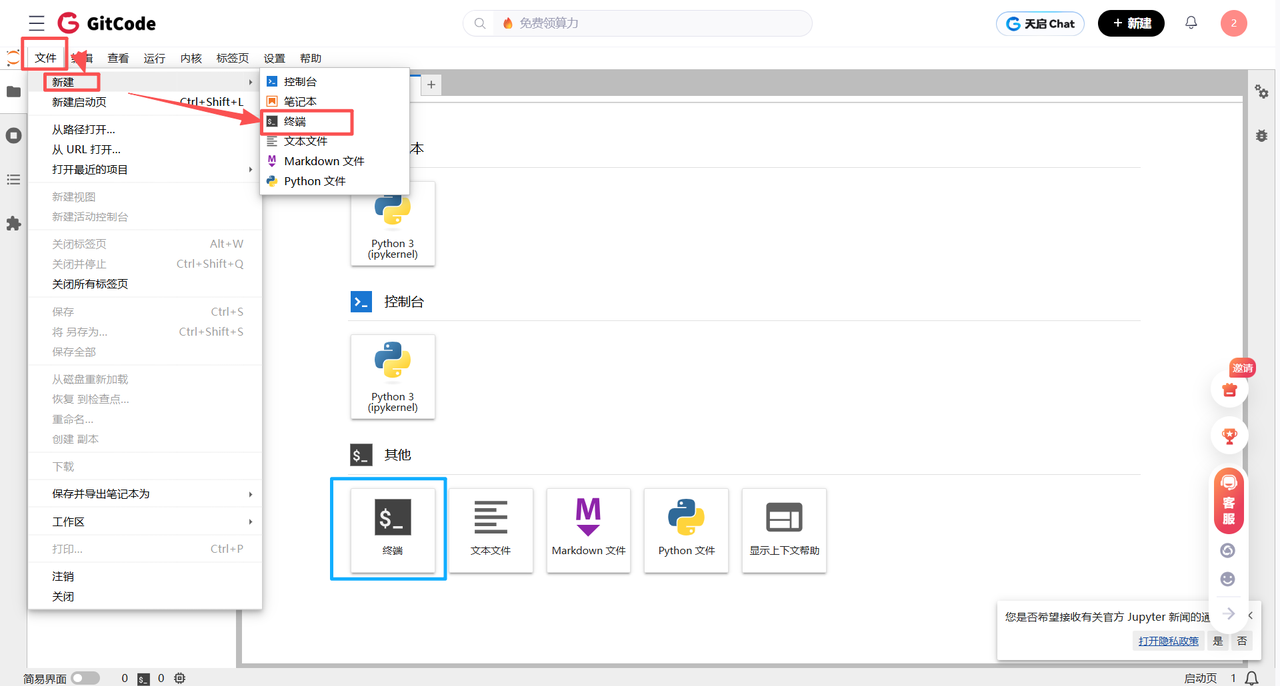Click the 邀请 gift icon
The image size is (1280, 686).
1230,389
